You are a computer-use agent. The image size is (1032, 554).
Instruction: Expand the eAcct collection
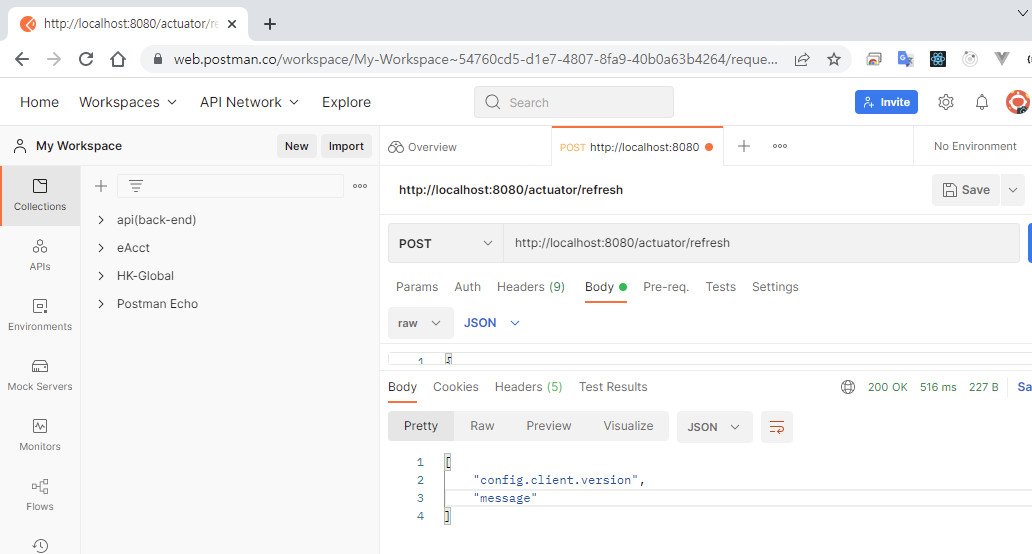click(101, 248)
